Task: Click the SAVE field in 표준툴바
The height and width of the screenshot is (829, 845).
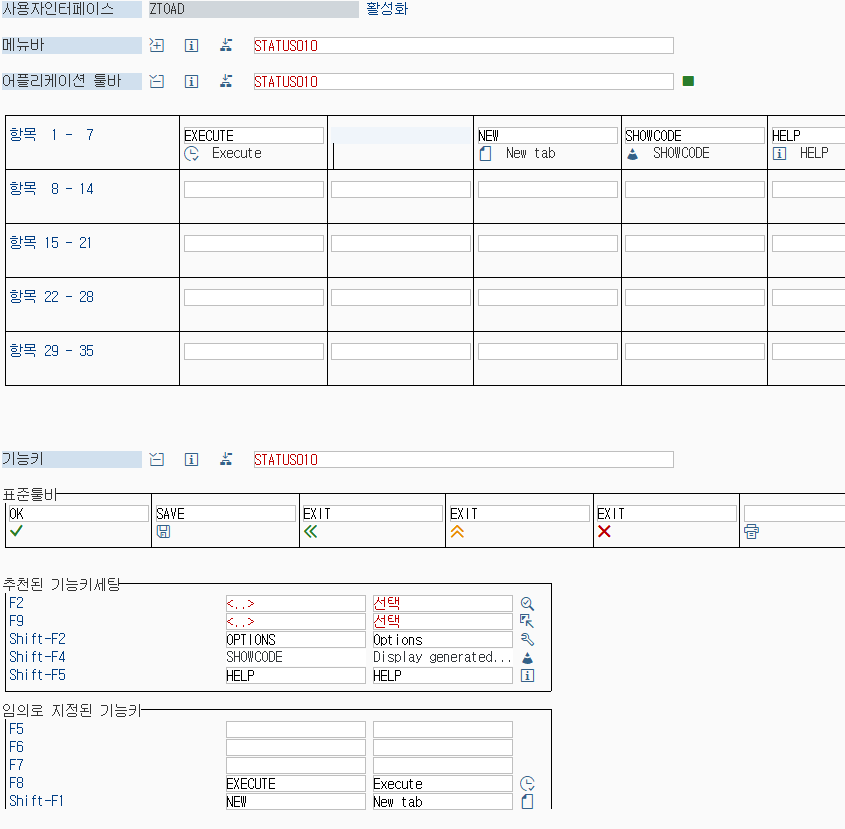Action: pos(225,514)
